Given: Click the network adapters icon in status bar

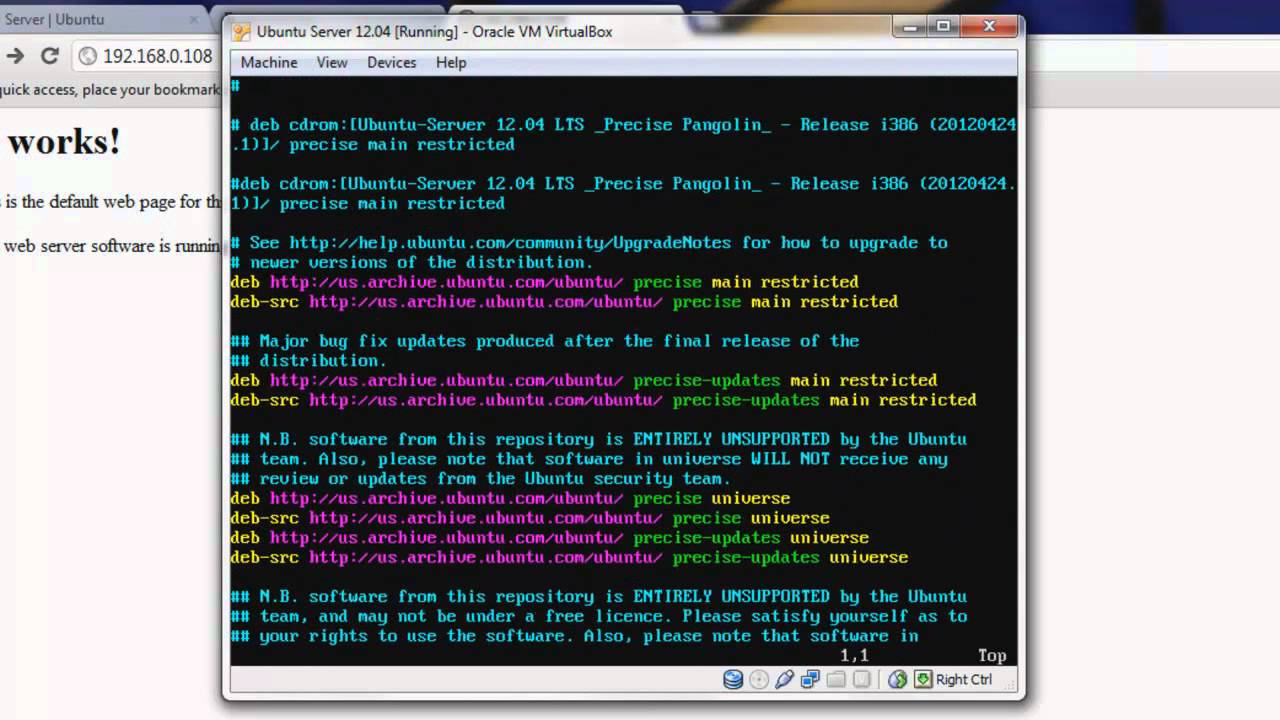Looking at the screenshot, I should (x=810, y=680).
